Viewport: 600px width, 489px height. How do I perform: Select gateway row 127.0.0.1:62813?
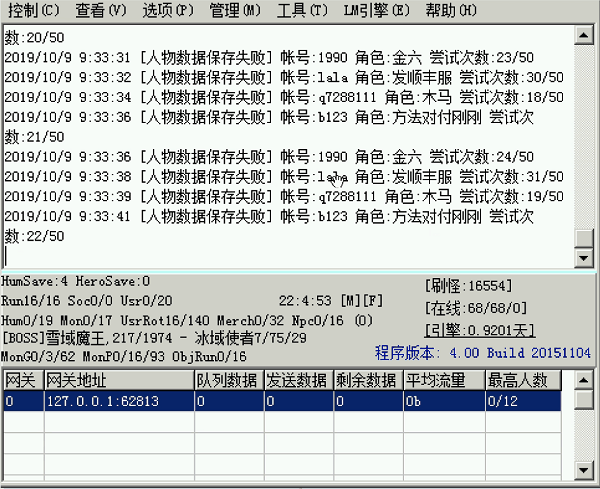[x=282, y=401]
